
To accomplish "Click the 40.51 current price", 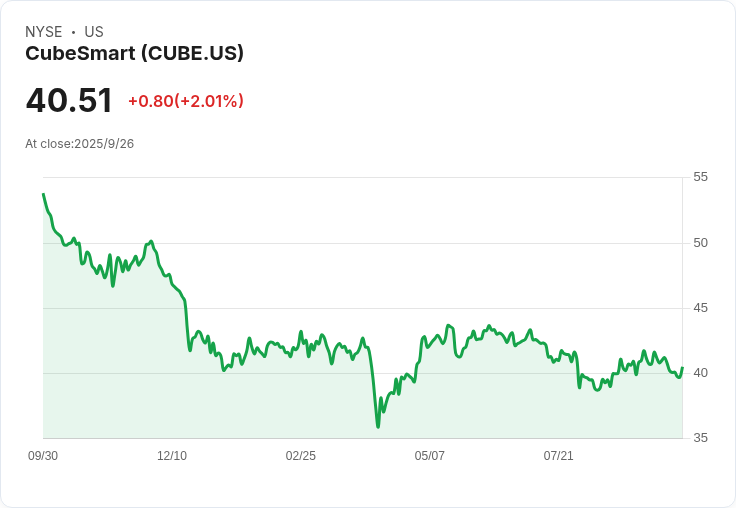I will (69, 101).
